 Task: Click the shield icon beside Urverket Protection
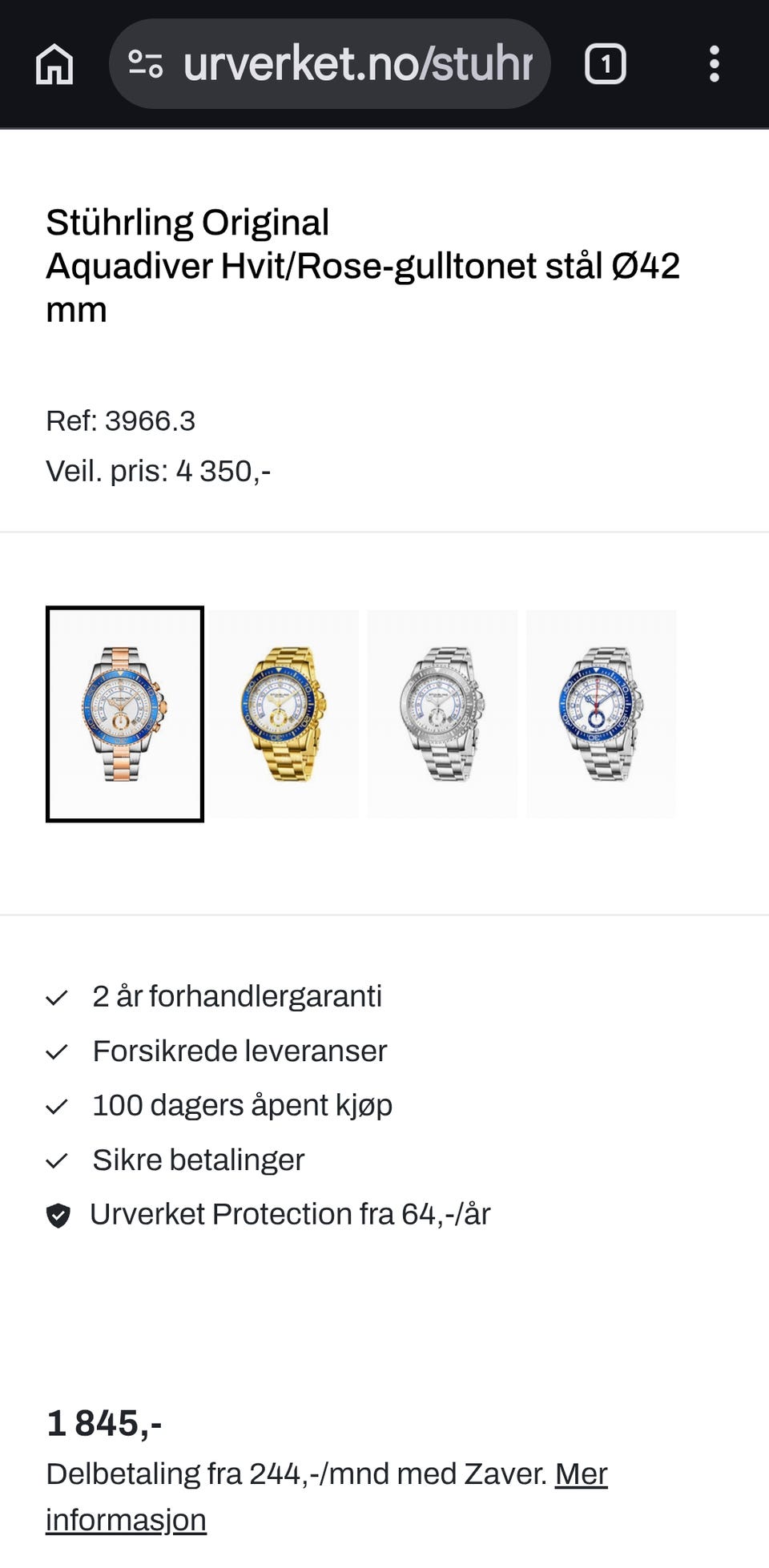pyautogui.click(x=58, y=1216)
